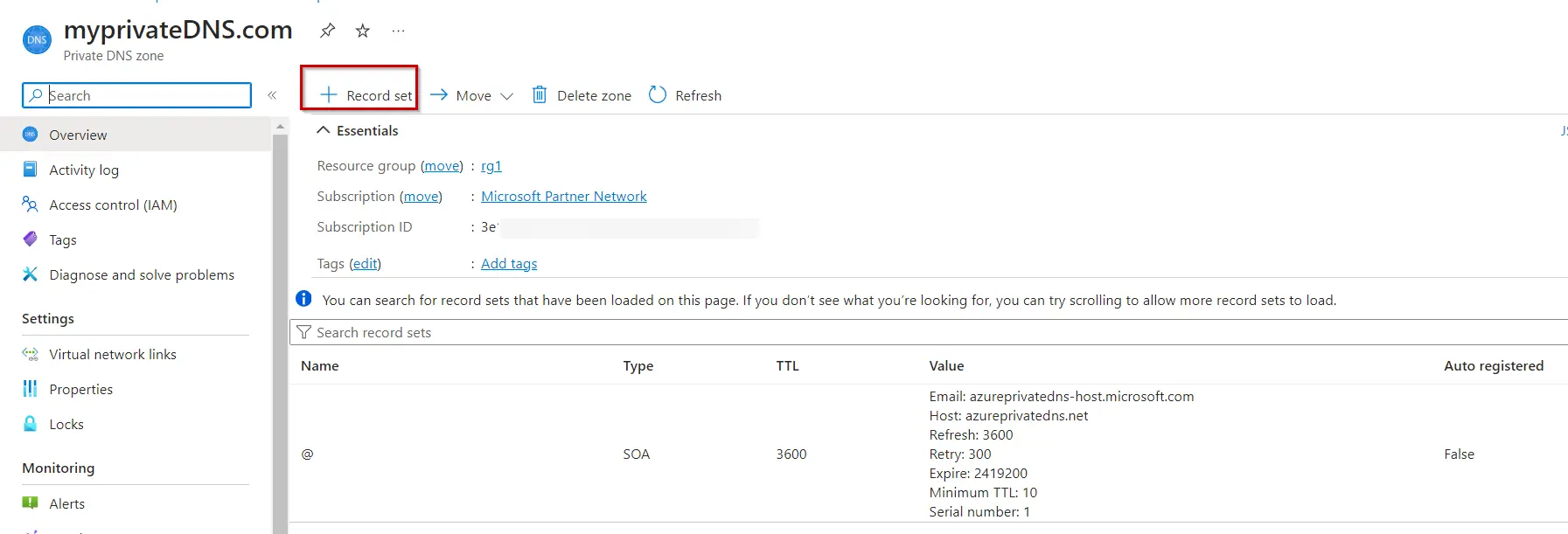
Task: Open Diagnose and solve problems
Action: [x=142, y=274]
